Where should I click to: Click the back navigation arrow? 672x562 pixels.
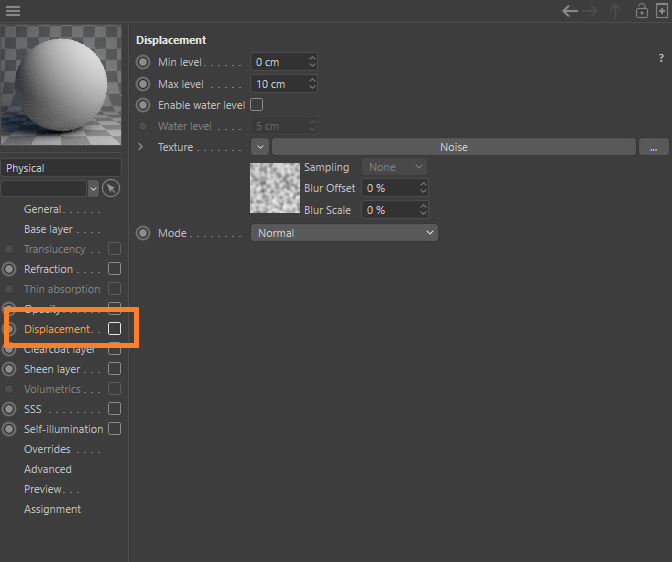tap(570, 11)
